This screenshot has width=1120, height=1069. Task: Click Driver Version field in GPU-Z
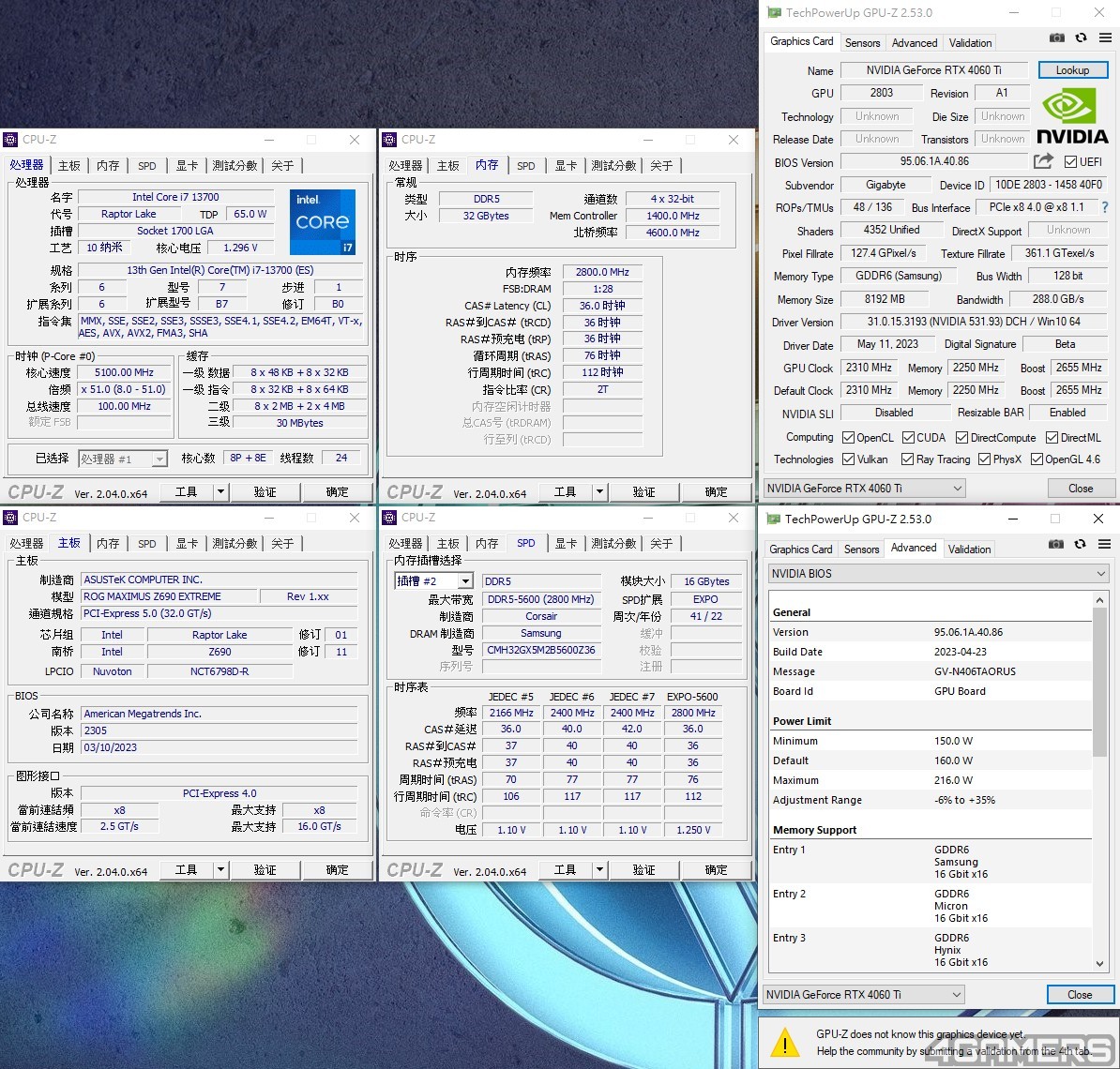(x=974, y=322)
